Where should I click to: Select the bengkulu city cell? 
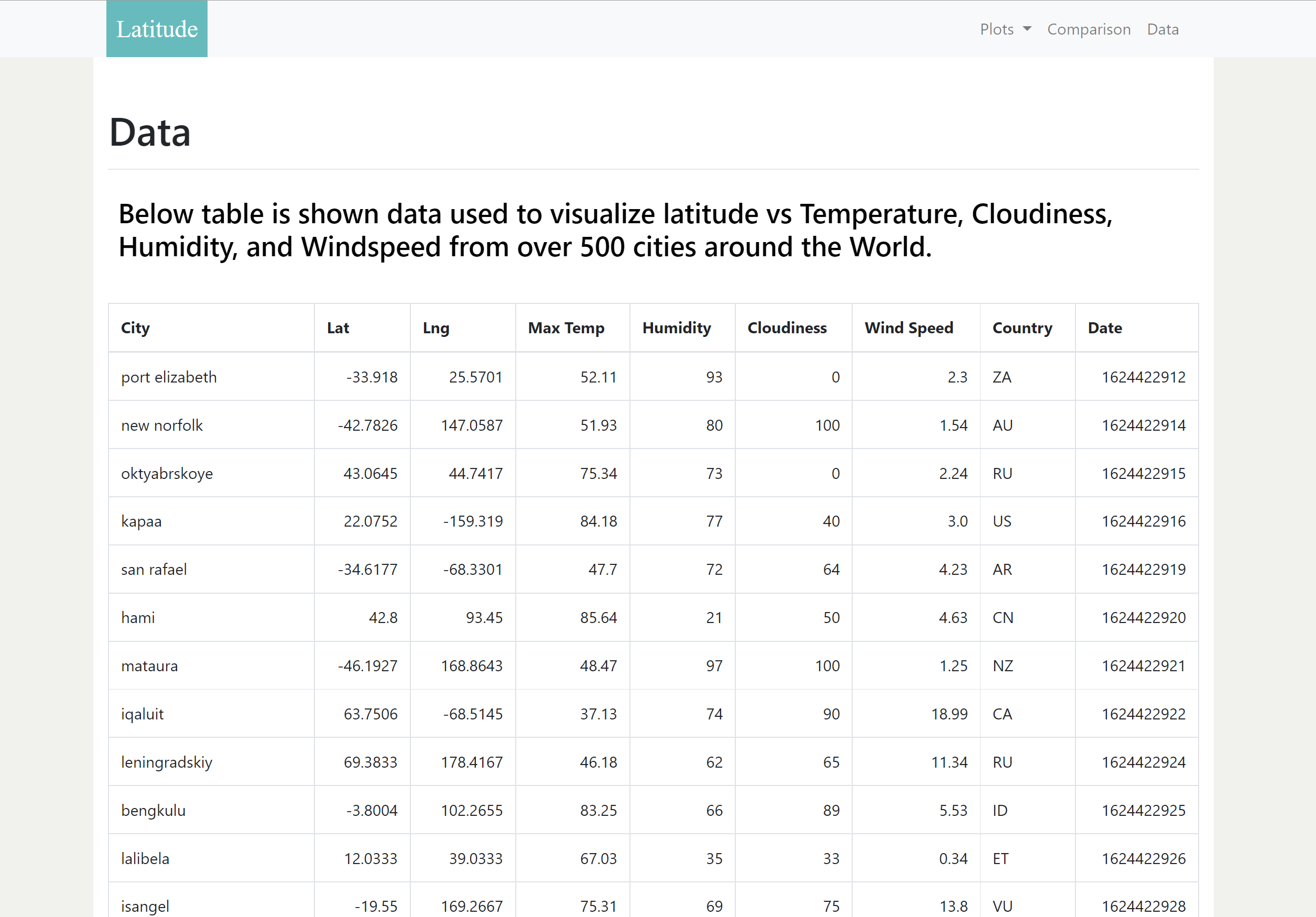[x=212, y=810]
